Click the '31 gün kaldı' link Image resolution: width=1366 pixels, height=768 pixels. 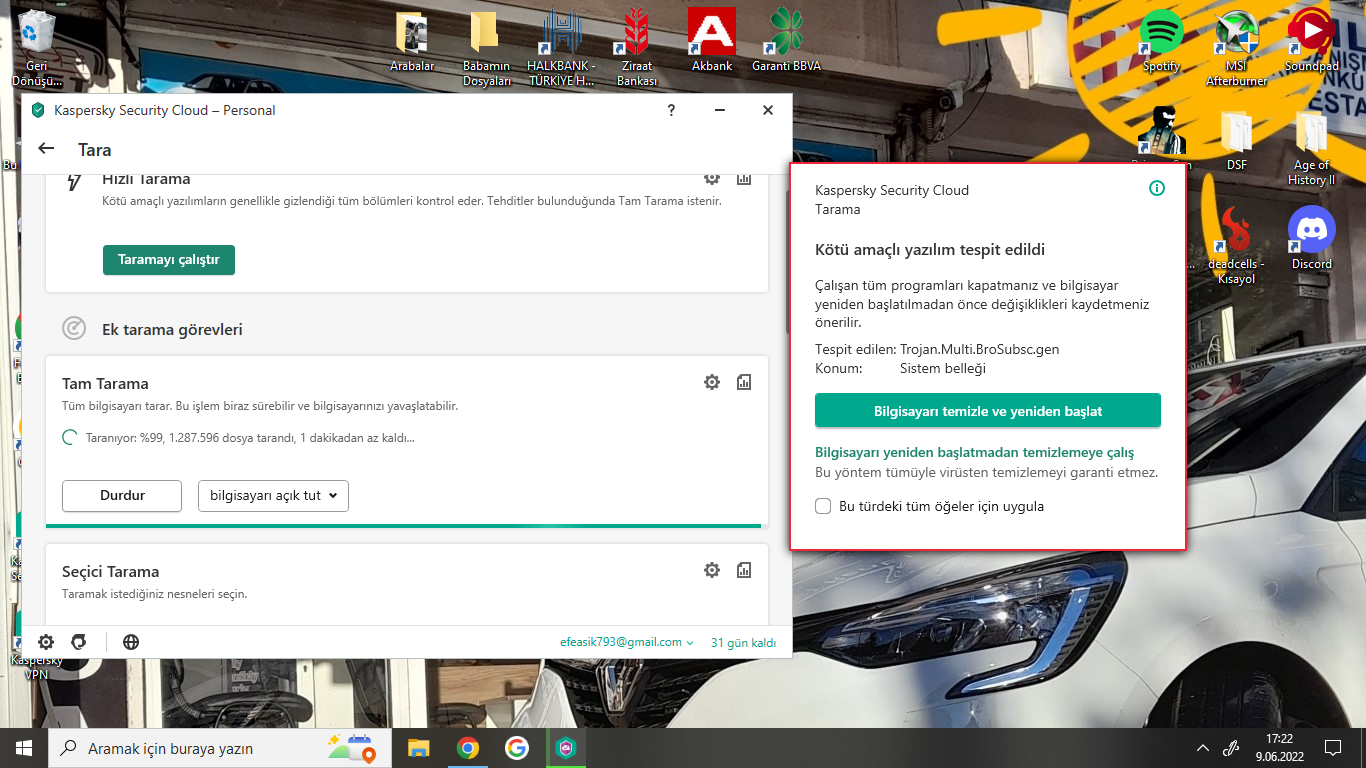tap(743, 643)
